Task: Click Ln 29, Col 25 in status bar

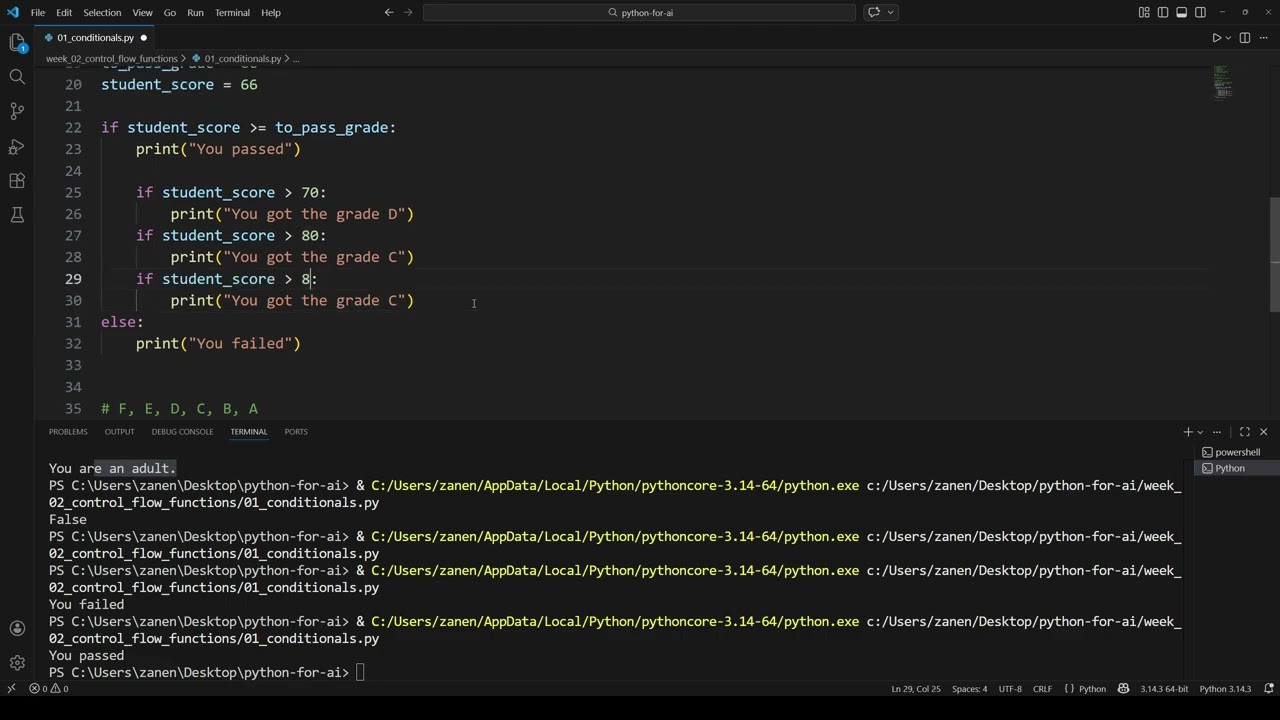Action: coord(916,689)
